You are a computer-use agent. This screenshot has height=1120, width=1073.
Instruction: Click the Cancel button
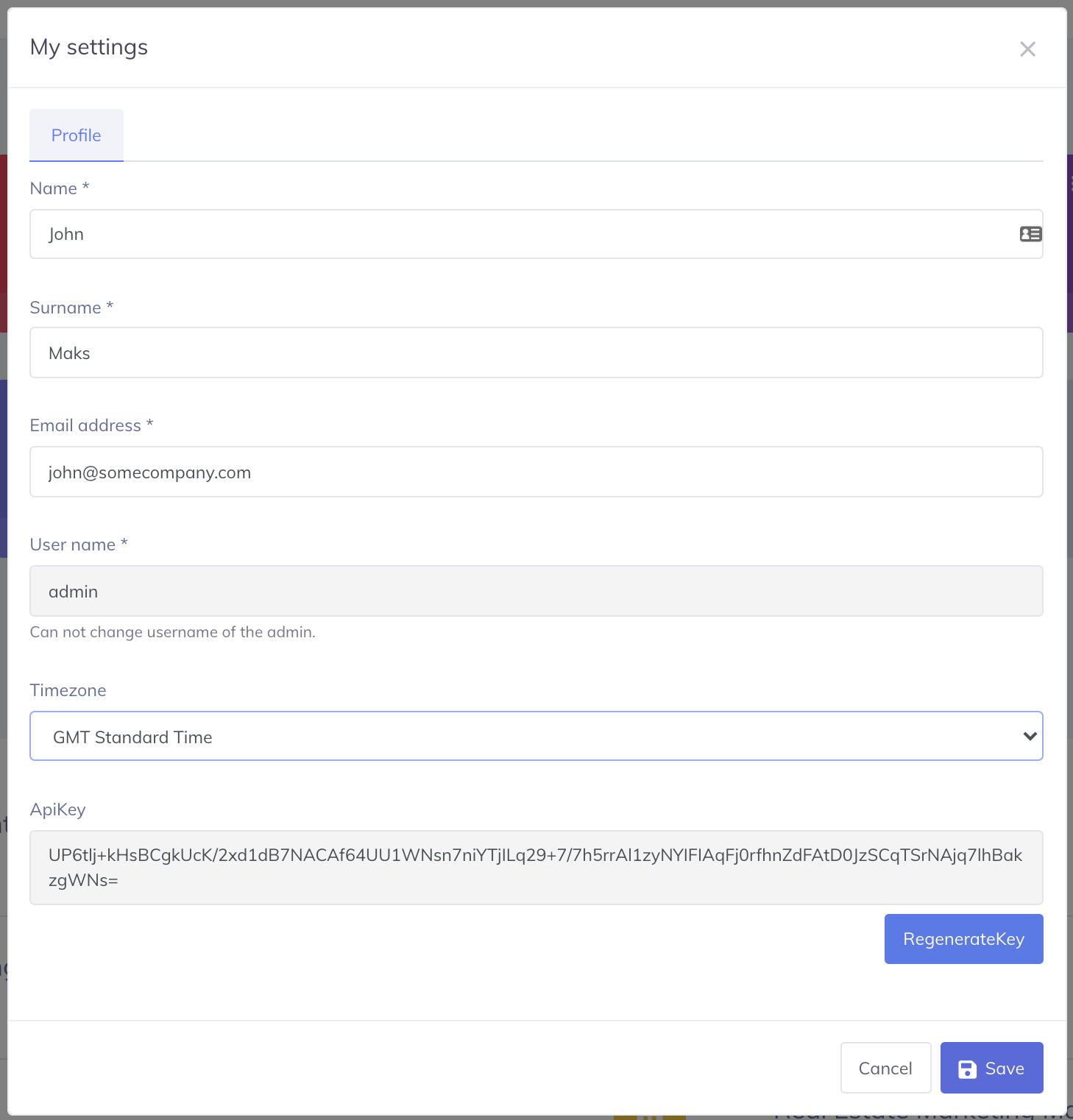coord(885,1068)
